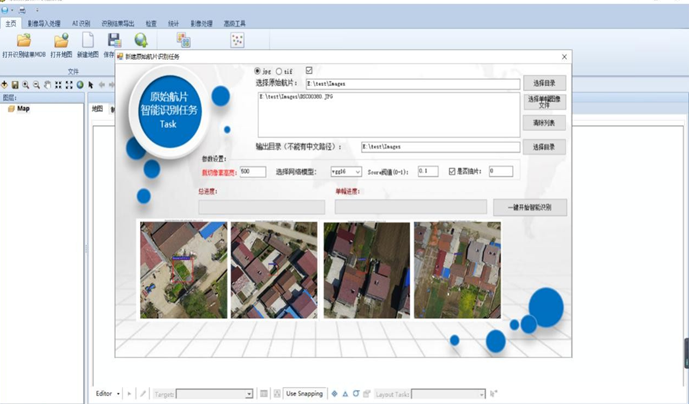Click the 清除列表 button
The width and height of the screenshot is (690, 404).
[545, 122]
